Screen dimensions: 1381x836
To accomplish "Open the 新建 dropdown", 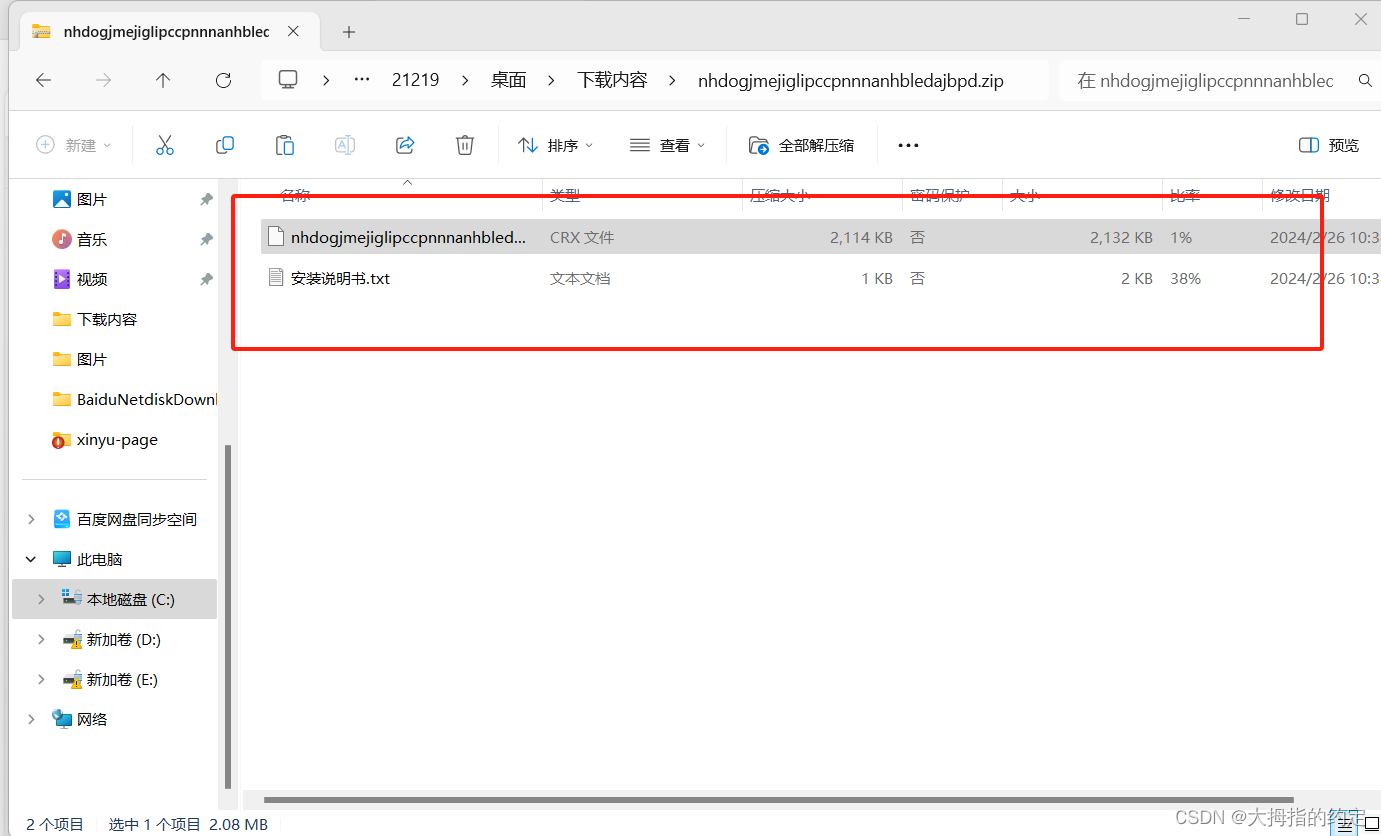I will (74, 145).
